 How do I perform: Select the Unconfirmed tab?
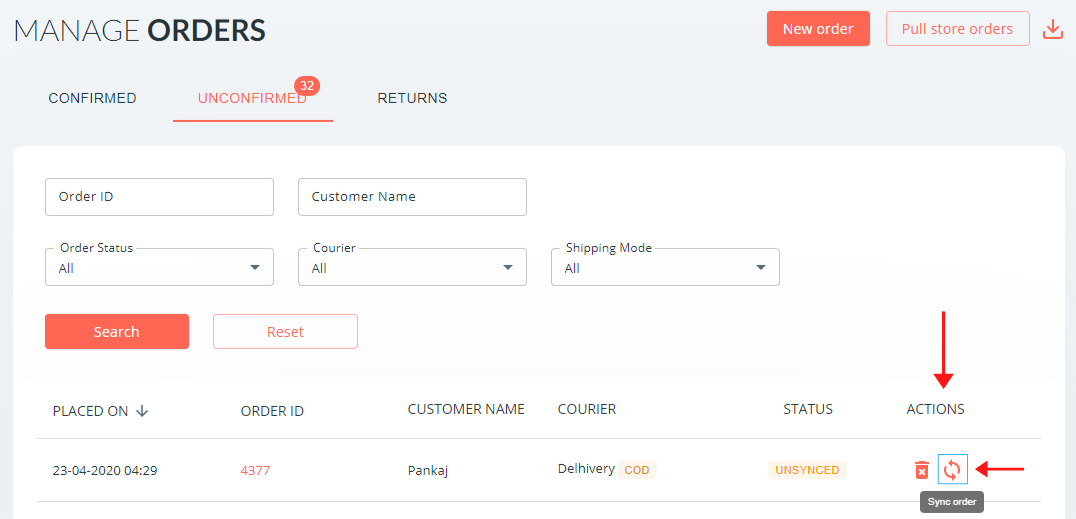pos(252,98)
